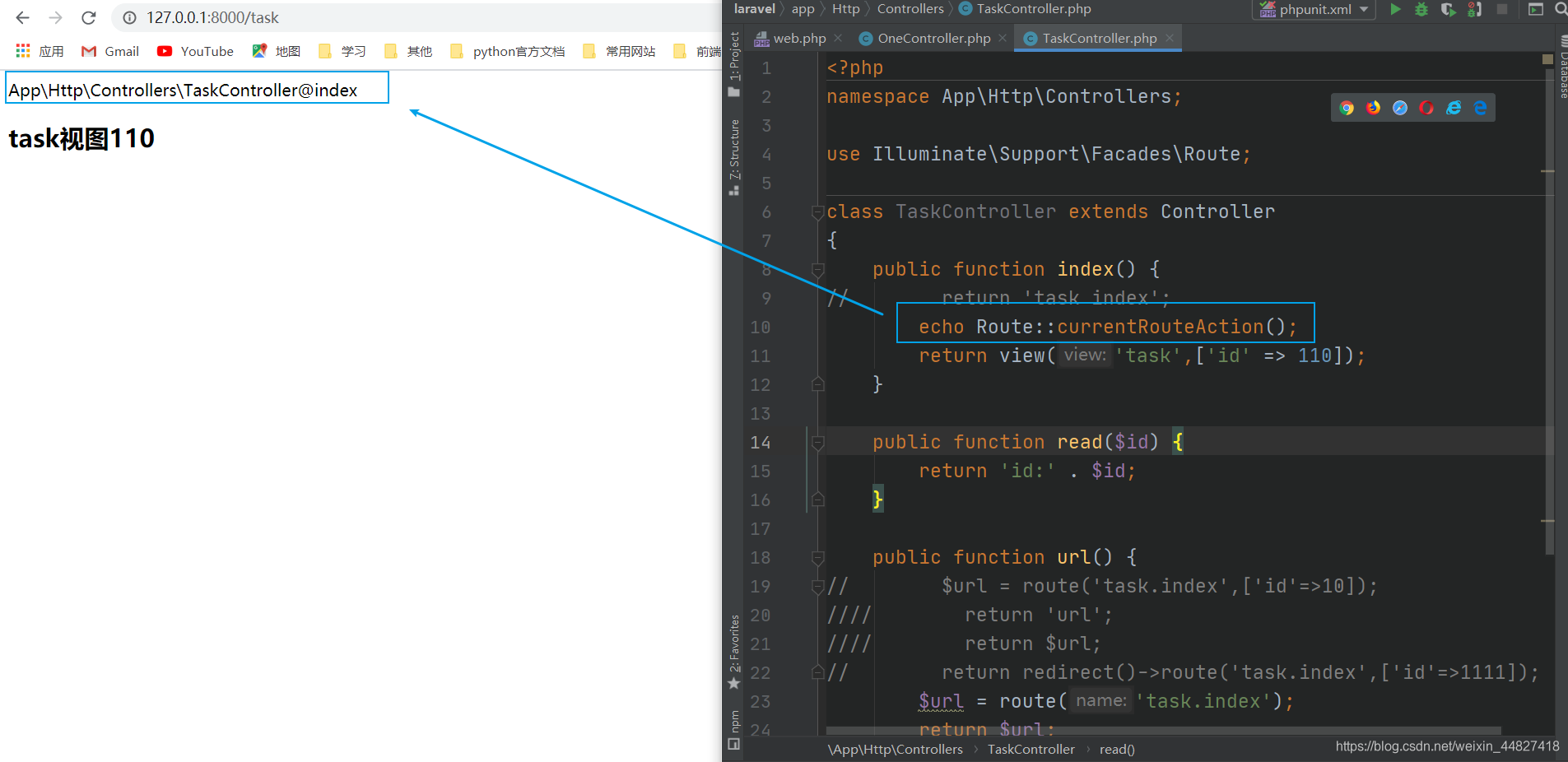
Task: Close the OneController.php tab
Action: click(1003, 38)
